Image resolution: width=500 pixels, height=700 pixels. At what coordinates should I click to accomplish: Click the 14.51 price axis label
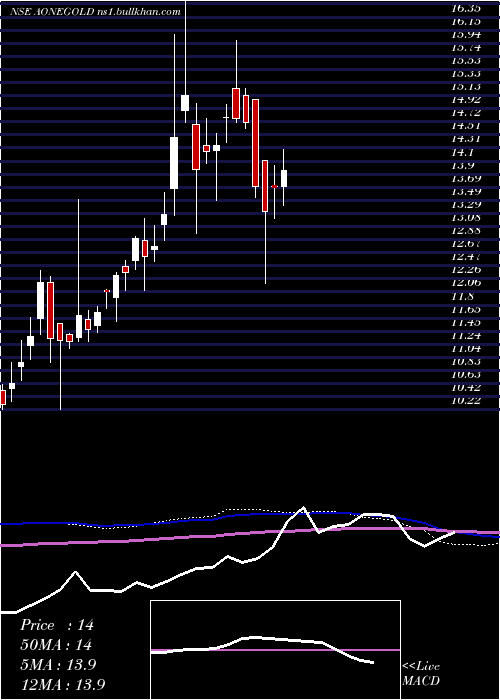point(465,125)
